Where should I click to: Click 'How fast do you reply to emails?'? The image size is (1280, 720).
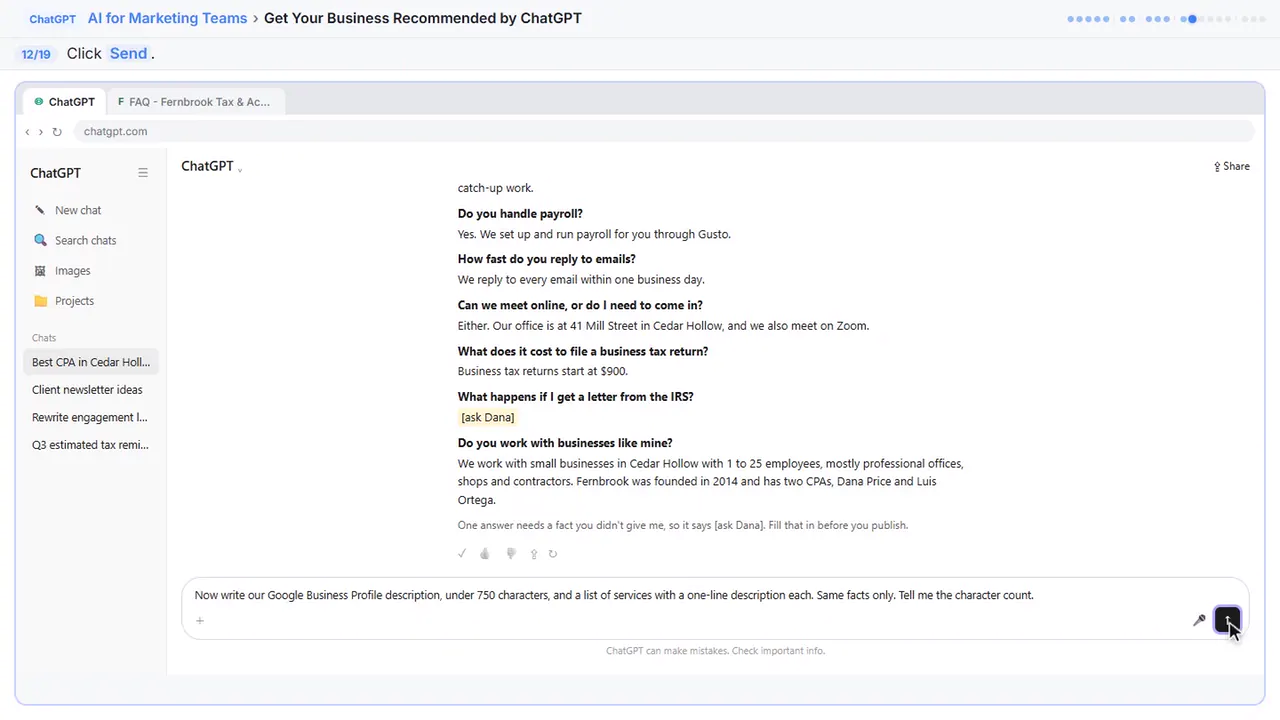click(x=547, y=259)
